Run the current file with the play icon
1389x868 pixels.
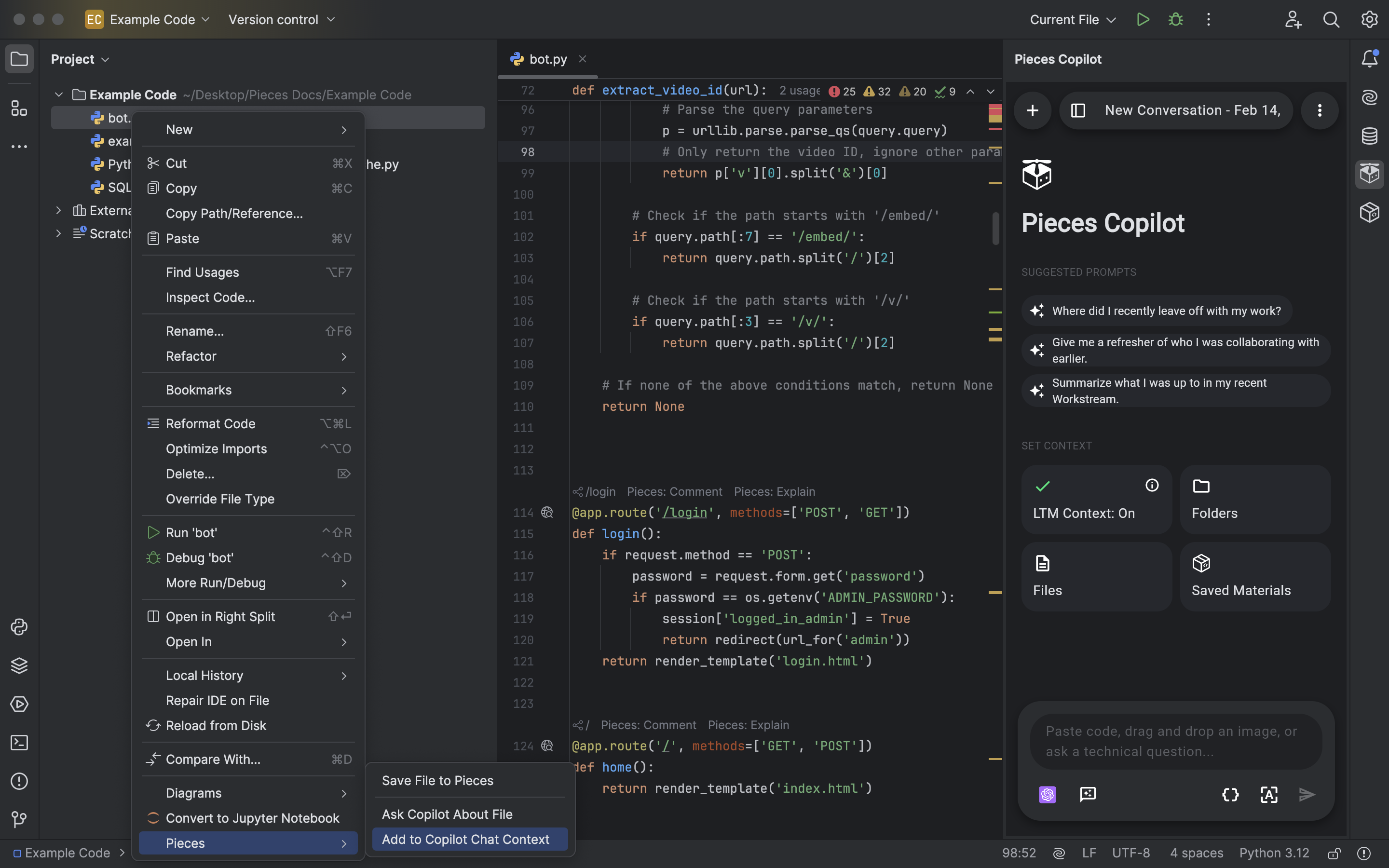pyautogui.click(x=1143, y=19)
